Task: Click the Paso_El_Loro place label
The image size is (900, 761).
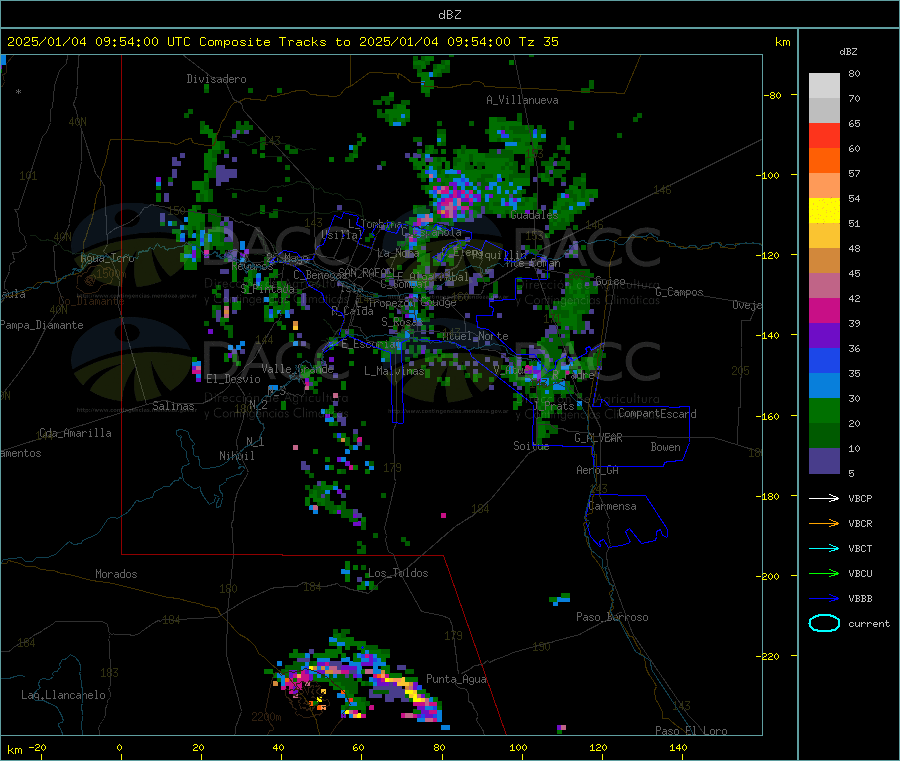Action: 691,731
